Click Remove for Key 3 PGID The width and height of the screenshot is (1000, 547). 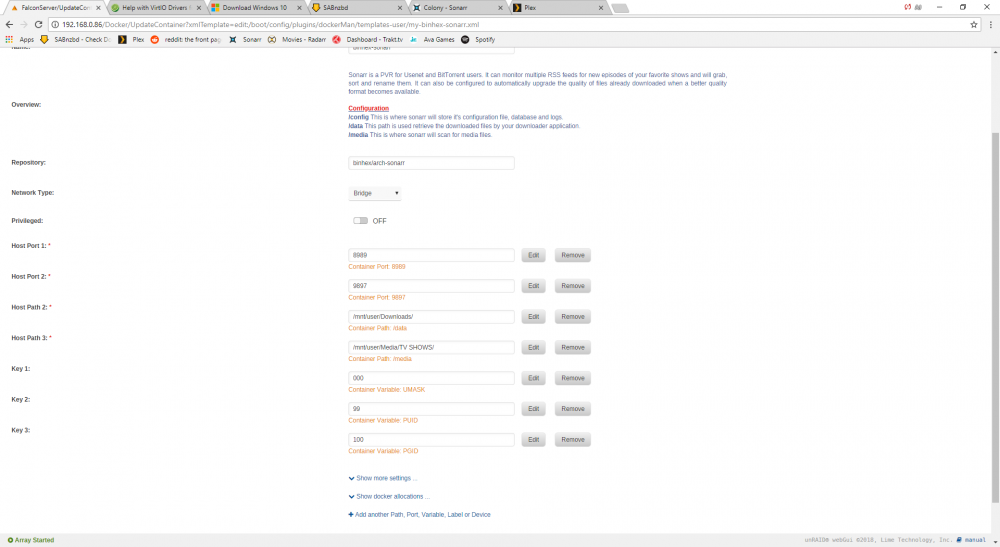(573, 440)
